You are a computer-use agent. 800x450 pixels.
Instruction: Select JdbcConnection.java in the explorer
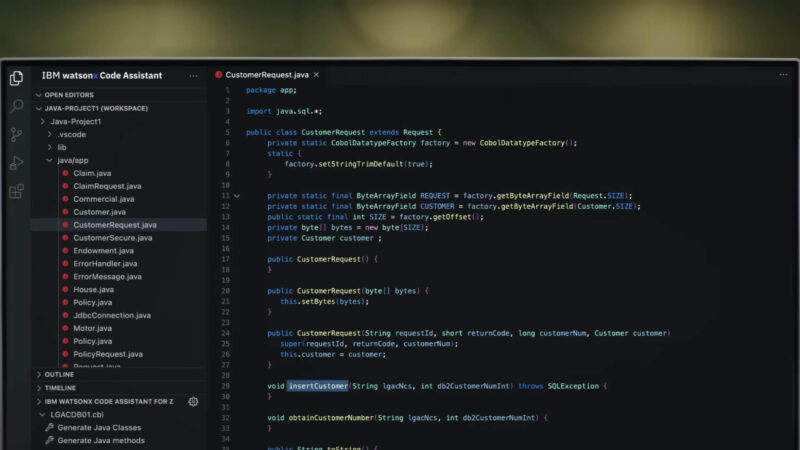tap(111, 315)
